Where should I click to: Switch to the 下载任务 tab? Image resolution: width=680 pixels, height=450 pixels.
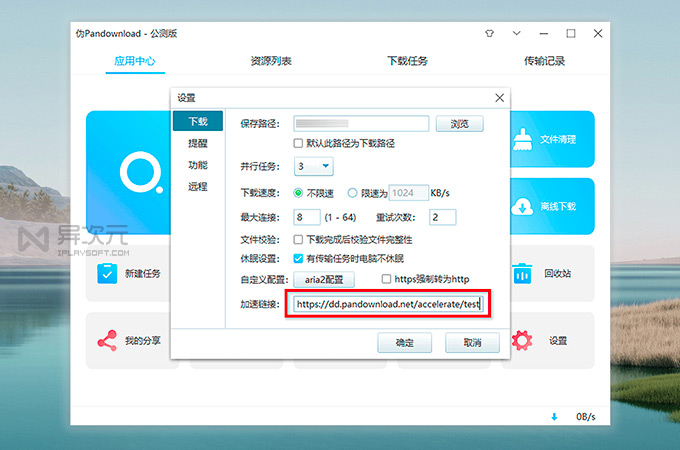pos(407,61)
